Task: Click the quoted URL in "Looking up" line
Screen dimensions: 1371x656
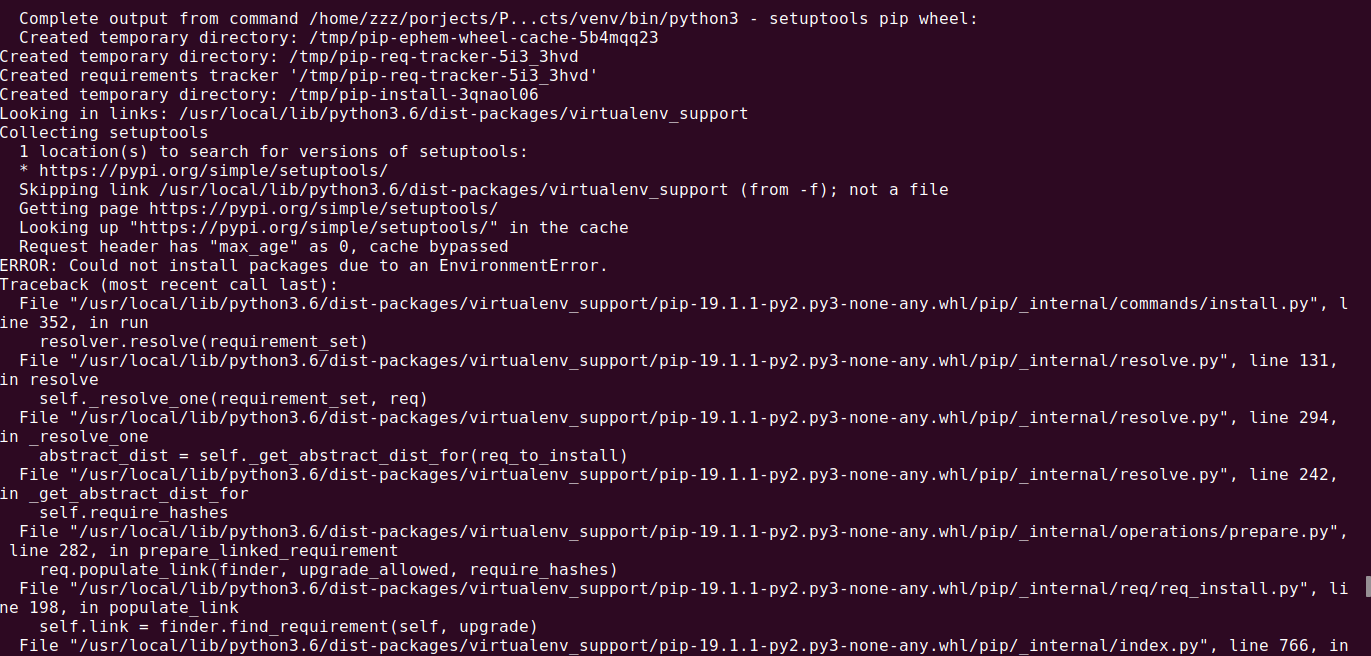Action: [x=333, y=228]
